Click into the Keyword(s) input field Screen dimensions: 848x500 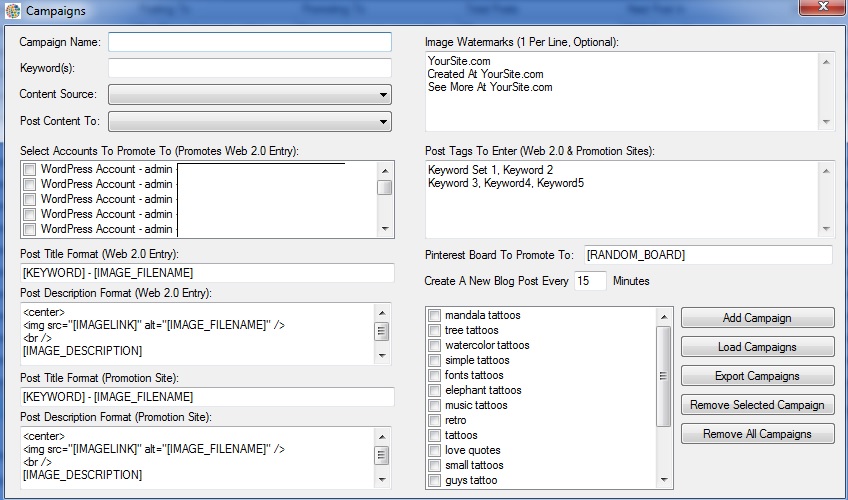(x=250, y=68)
